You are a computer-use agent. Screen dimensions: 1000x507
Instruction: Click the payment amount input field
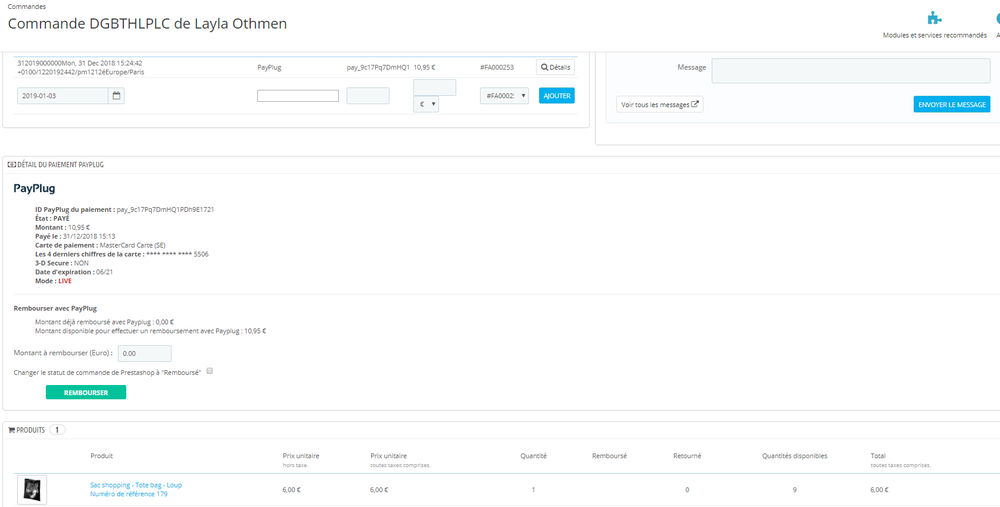pyautogui.click(x=435, y=87)
